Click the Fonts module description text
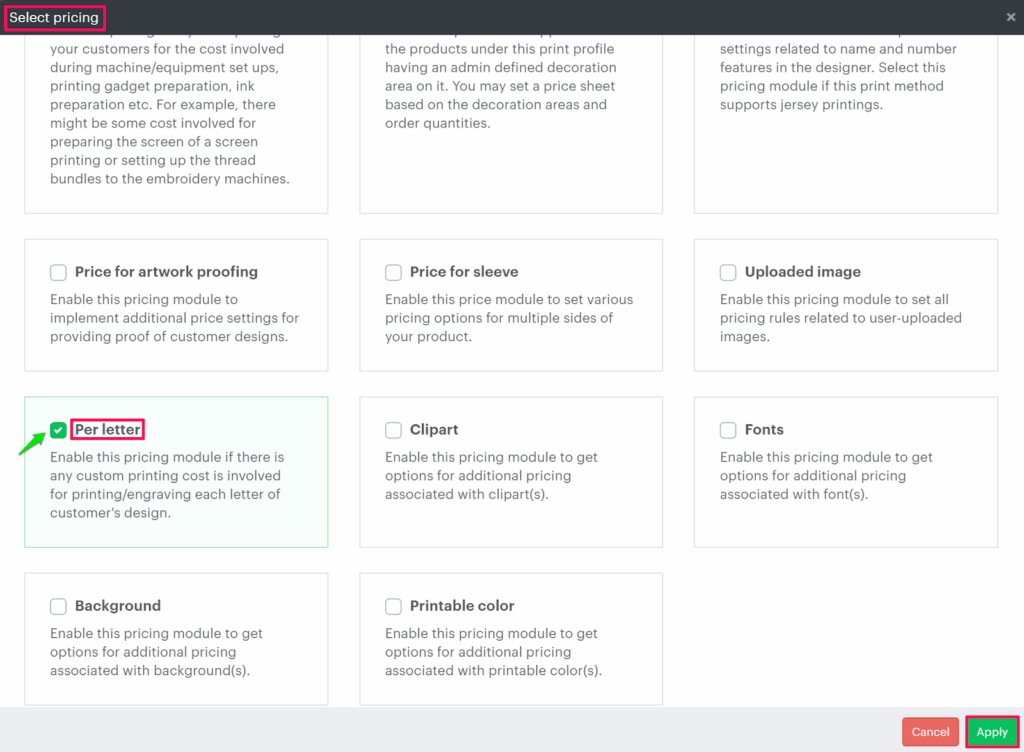This screenshot has width=1024, height=752. click(826, 476)
